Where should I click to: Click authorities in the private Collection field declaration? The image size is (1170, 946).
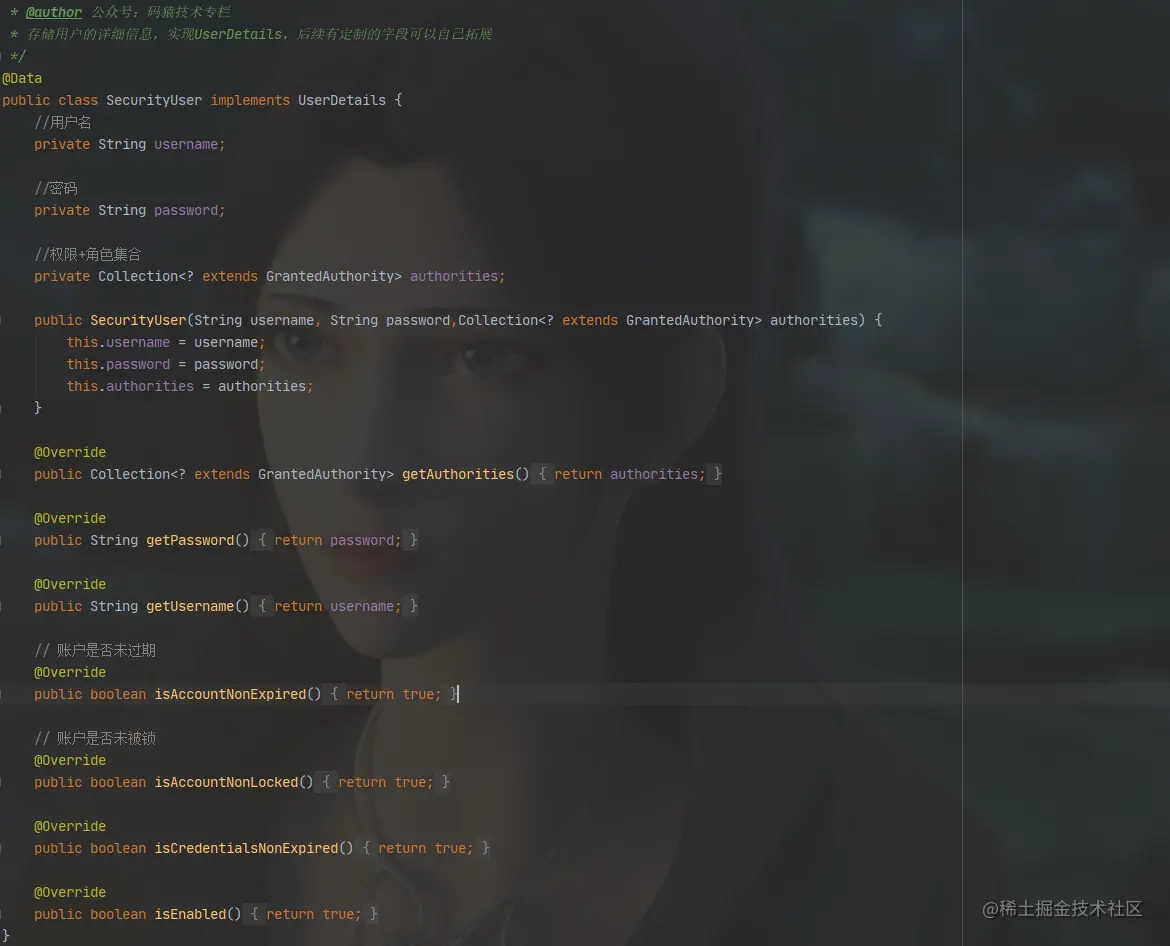click(454, 276)
